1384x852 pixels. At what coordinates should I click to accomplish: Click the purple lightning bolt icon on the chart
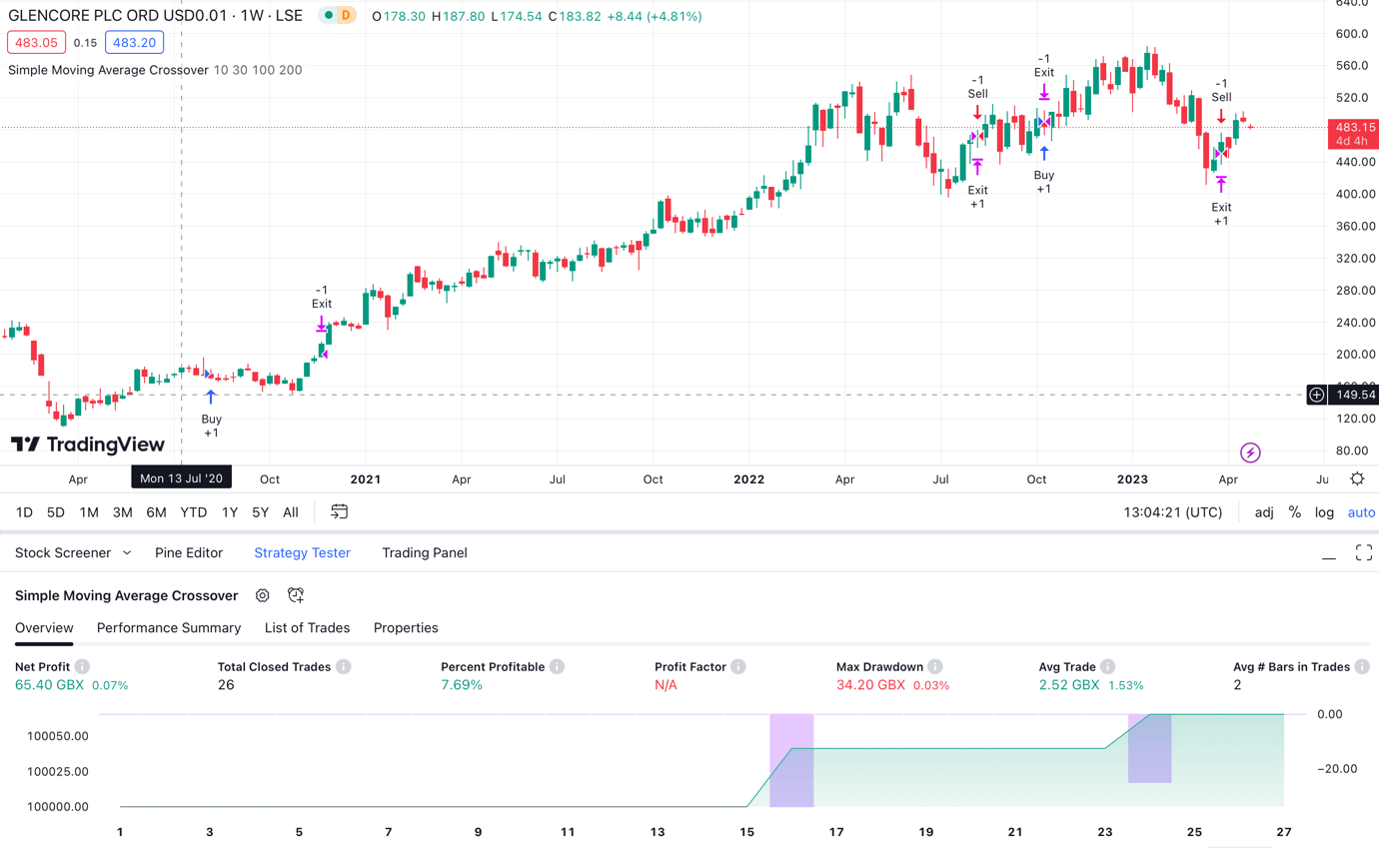1250,453
